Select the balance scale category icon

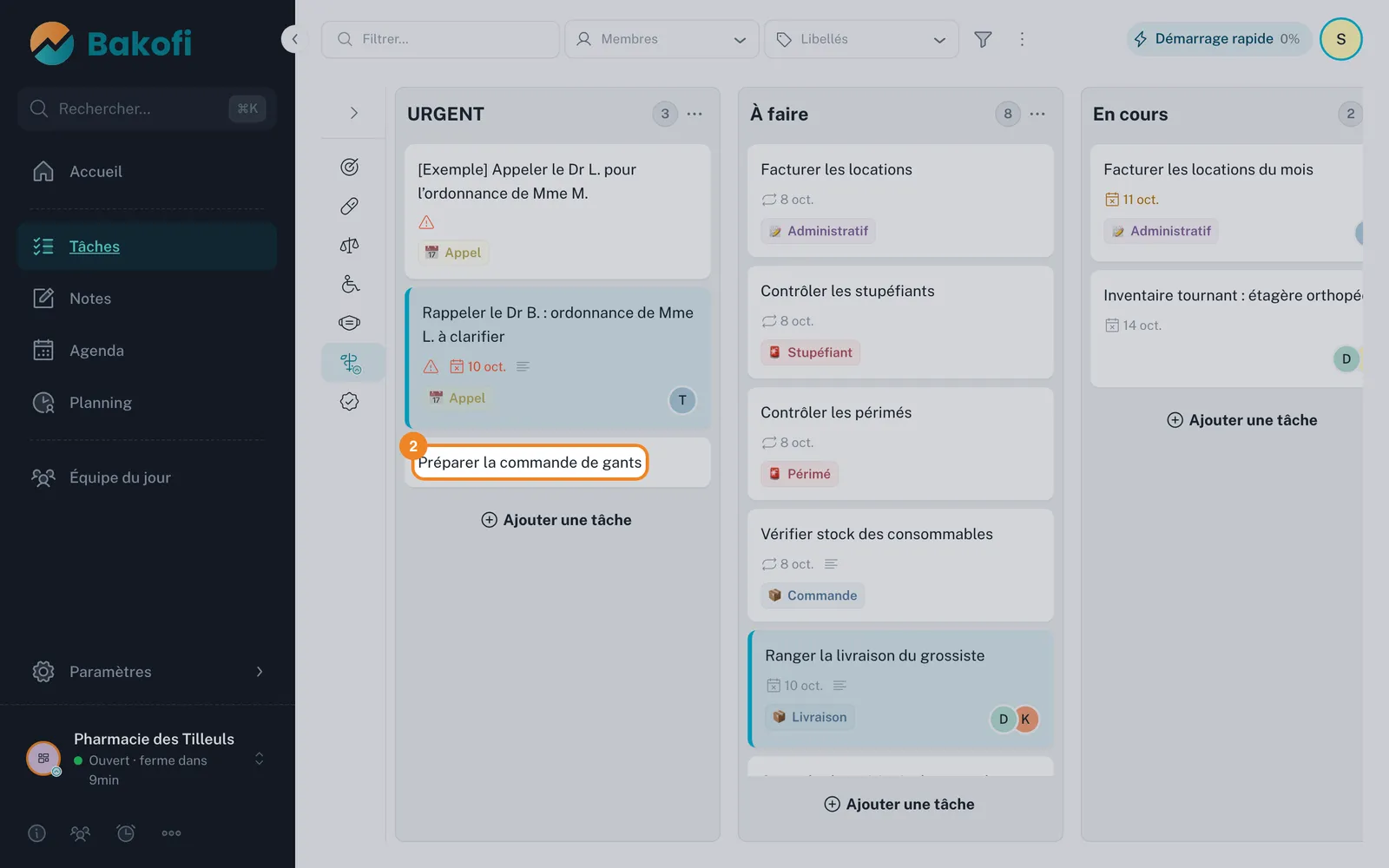tap(350, 246)
